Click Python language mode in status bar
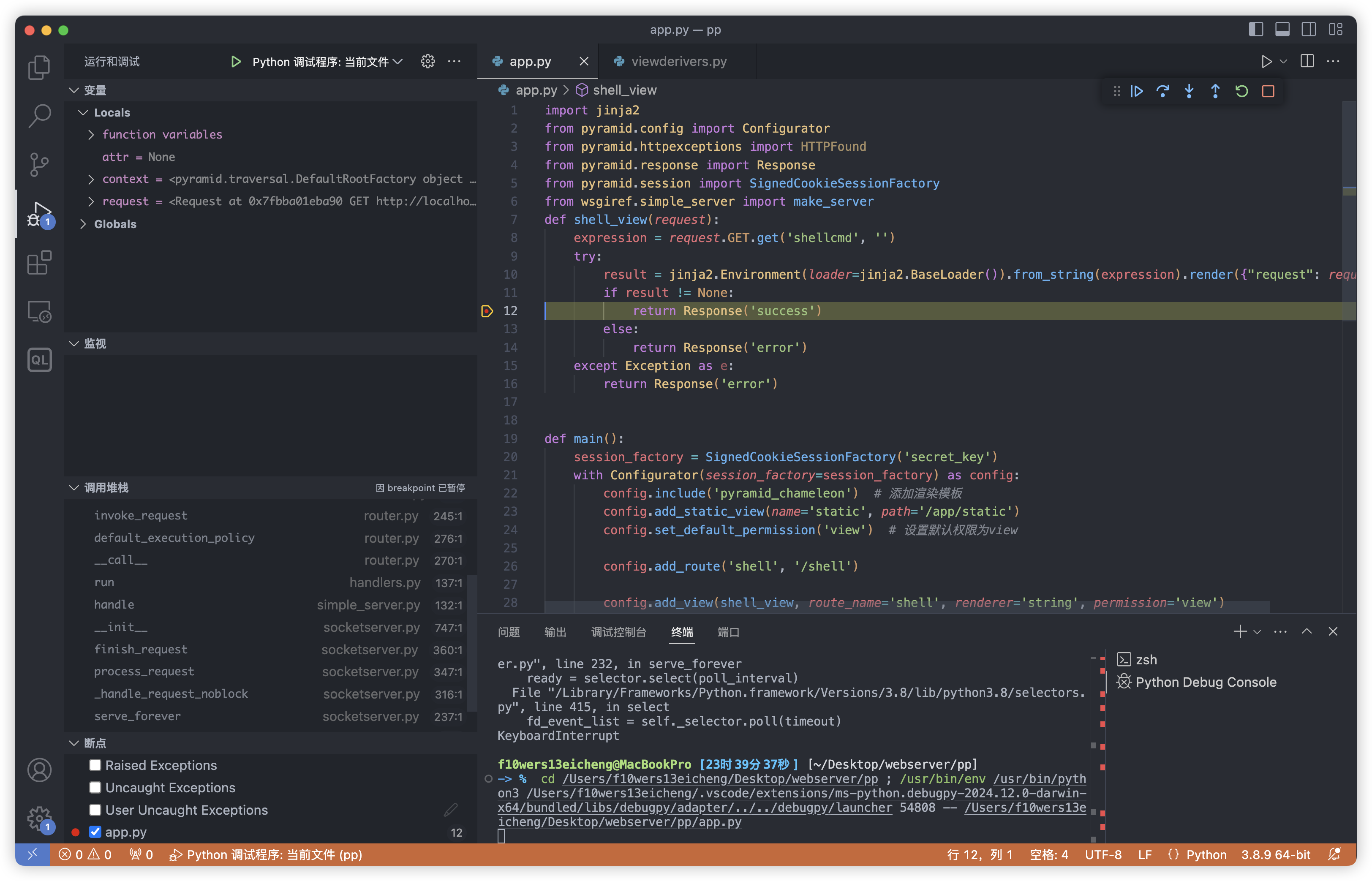The image size is (1372, 881). tap(1206, 855)
